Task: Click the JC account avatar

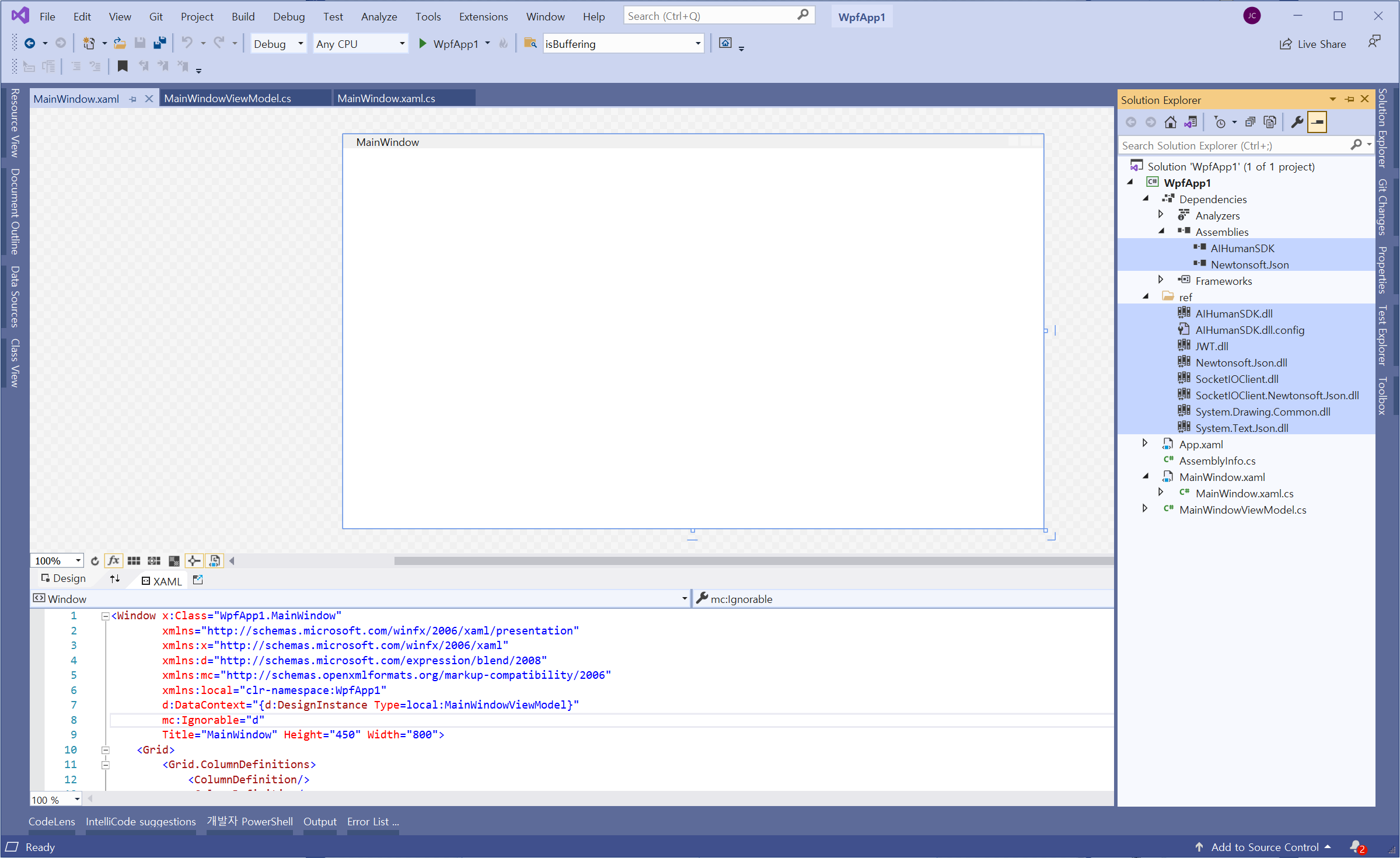Action: (x=1252, y=16)
